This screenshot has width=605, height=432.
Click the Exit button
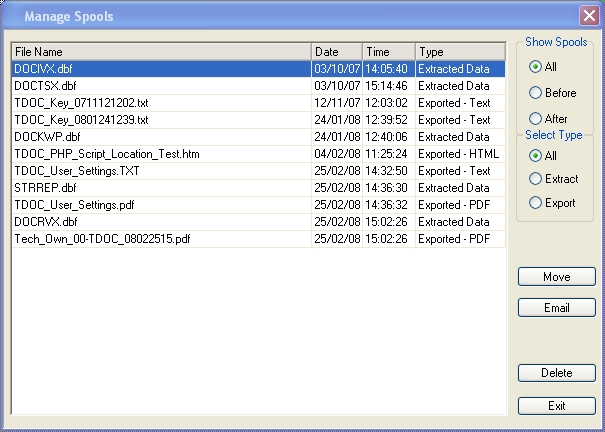[x=557, y=406]
